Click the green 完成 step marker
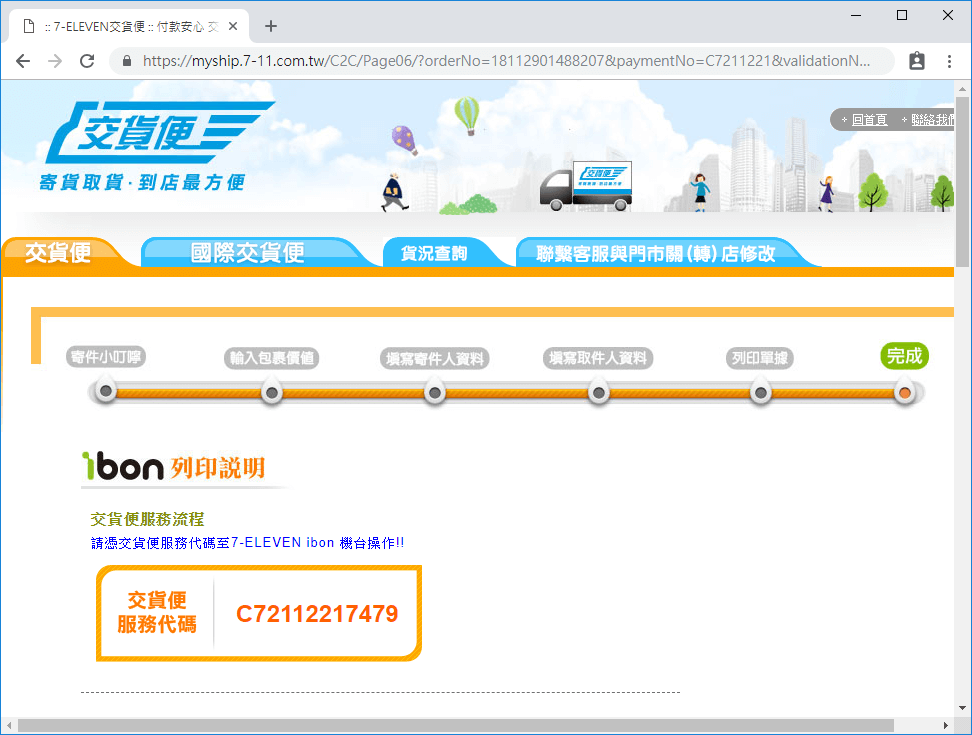This screenshot has height=735, width=972. 904,355
